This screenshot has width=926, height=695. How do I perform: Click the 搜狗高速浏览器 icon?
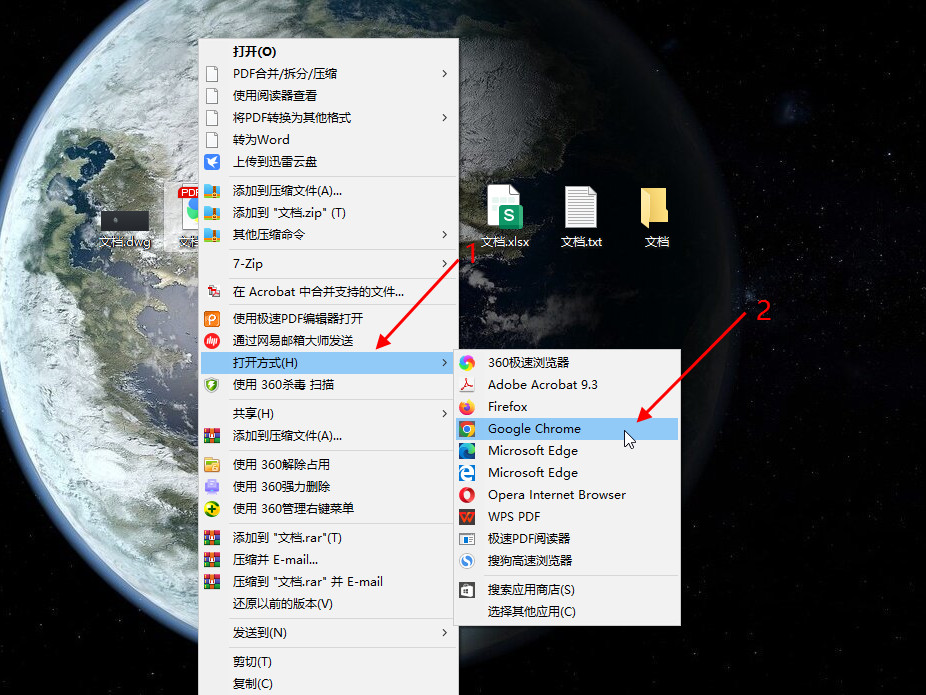pyautogui.click(x=467, y=561)
